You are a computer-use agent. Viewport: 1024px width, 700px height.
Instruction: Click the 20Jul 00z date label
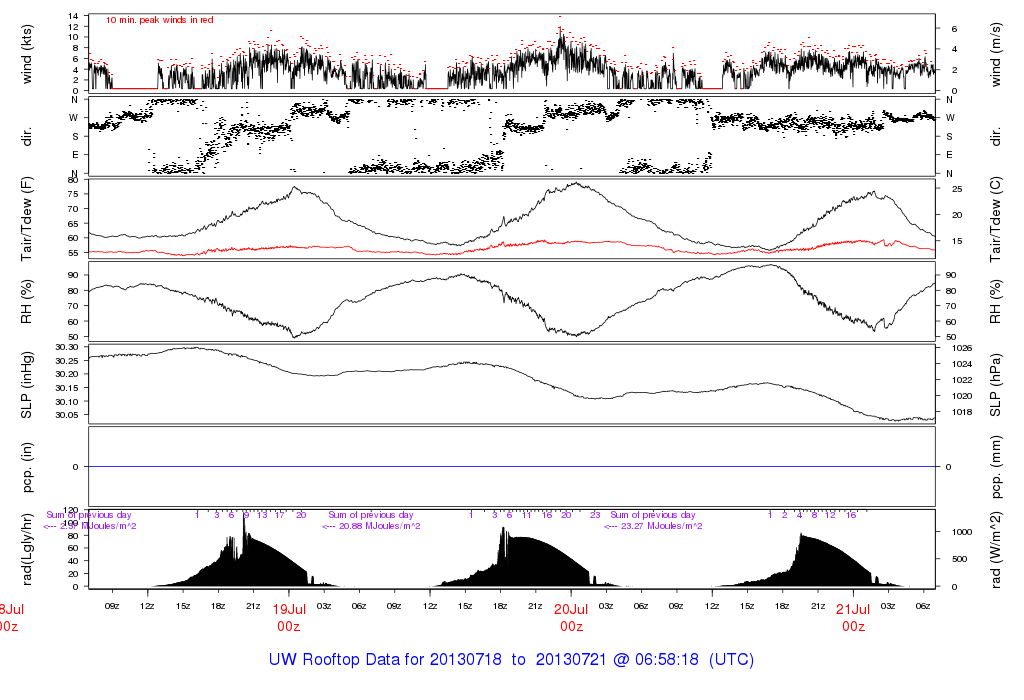click(571, 618)
